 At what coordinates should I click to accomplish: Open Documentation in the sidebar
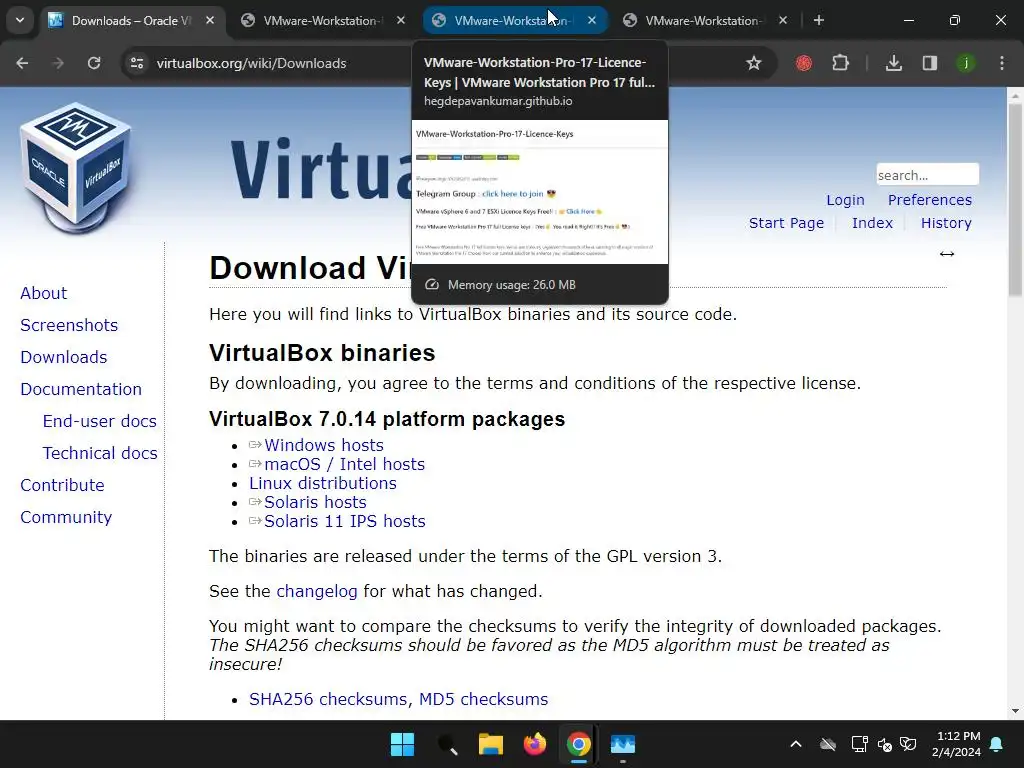tap(81, 389)
